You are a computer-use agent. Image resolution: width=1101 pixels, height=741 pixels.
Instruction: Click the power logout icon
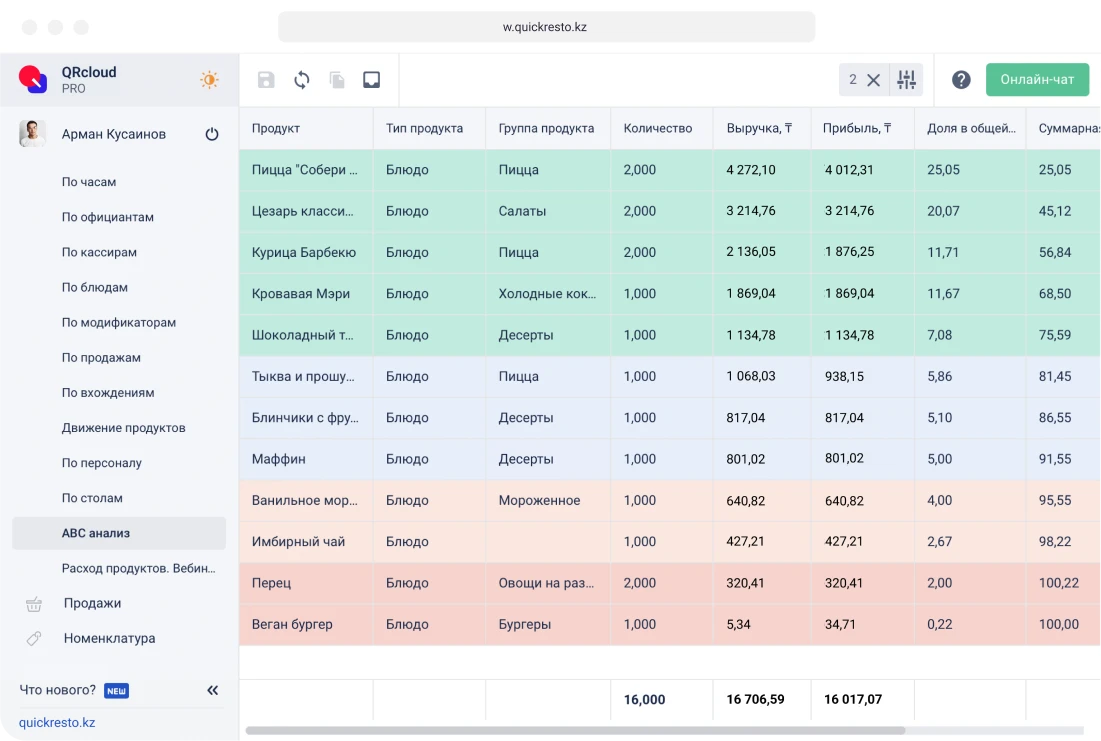[x=212, y=134]
